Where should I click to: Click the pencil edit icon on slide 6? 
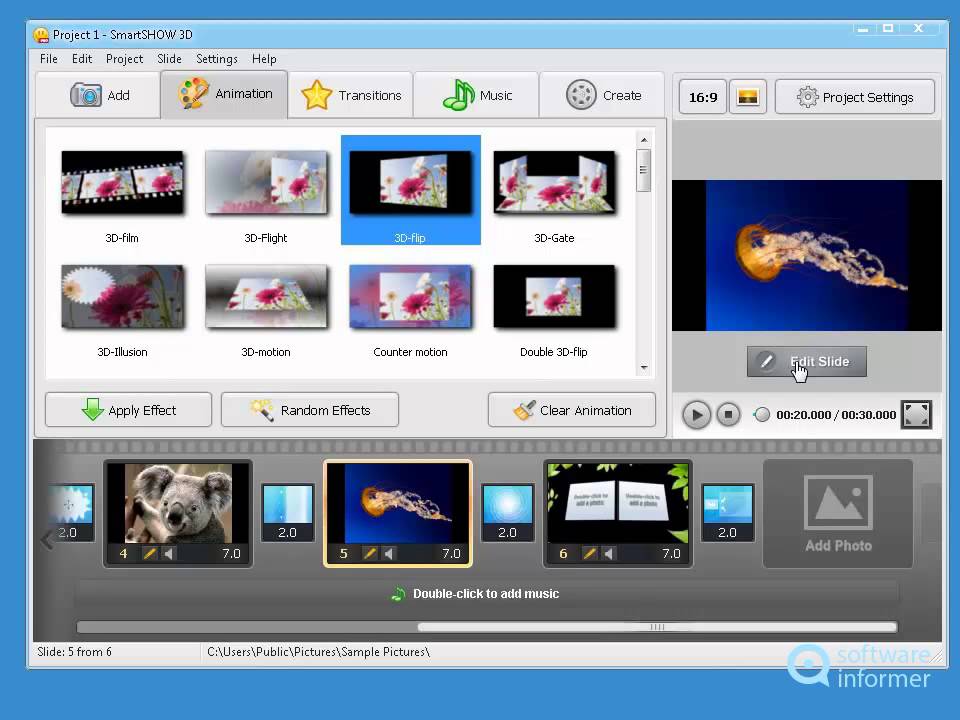589,553
